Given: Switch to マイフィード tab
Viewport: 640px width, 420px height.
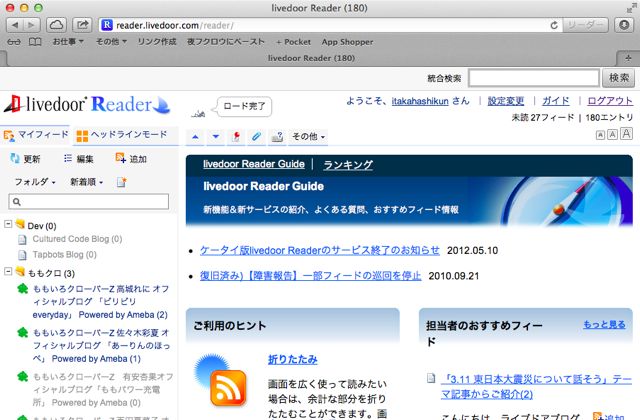Looking at the screenshot, I should coord(36,135).
